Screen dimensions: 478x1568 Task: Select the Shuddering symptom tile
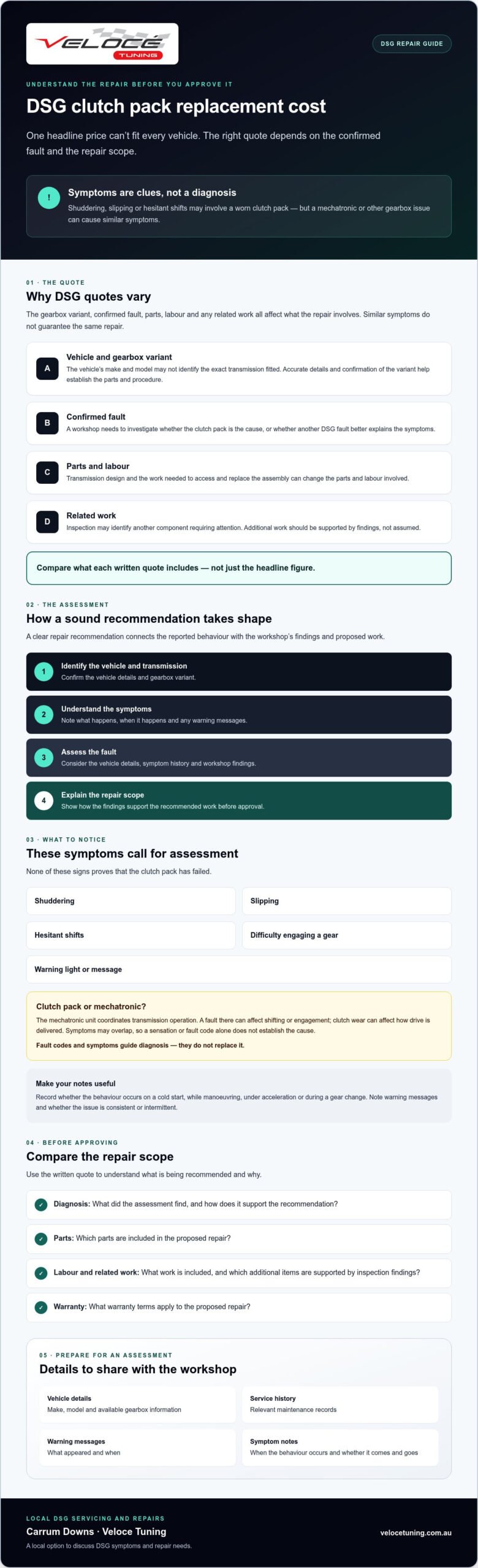[131, 901]
